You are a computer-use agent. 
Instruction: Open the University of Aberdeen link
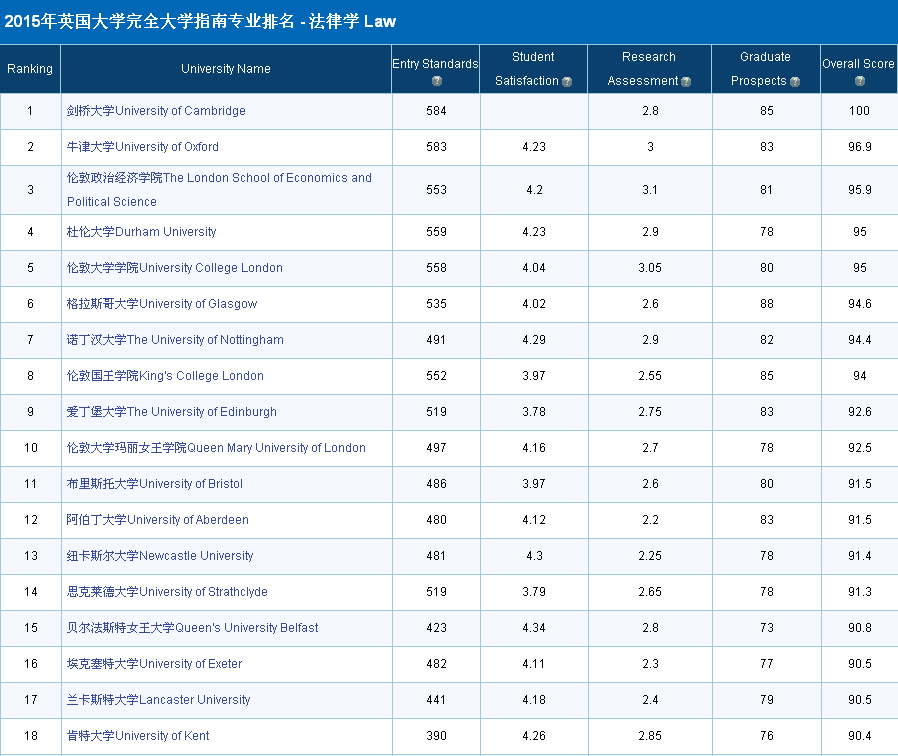tap(157, 519)
